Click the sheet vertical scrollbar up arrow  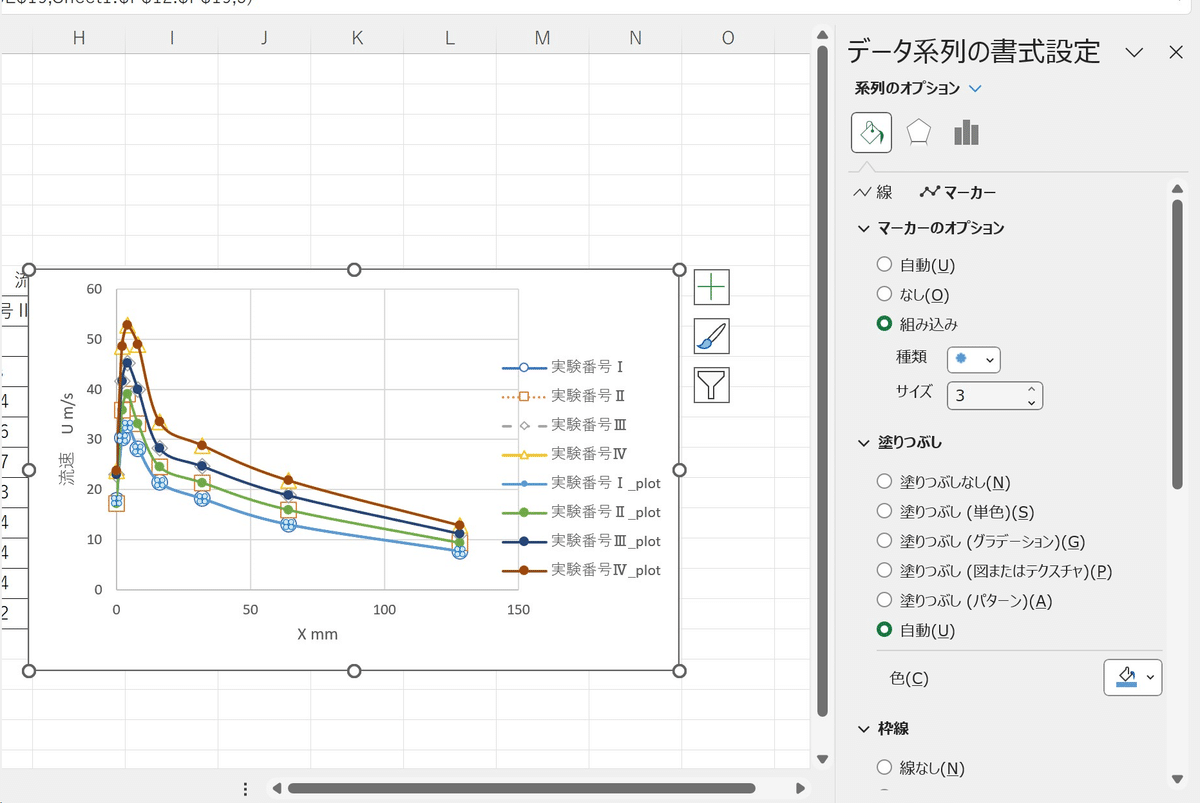coord(822,33)
